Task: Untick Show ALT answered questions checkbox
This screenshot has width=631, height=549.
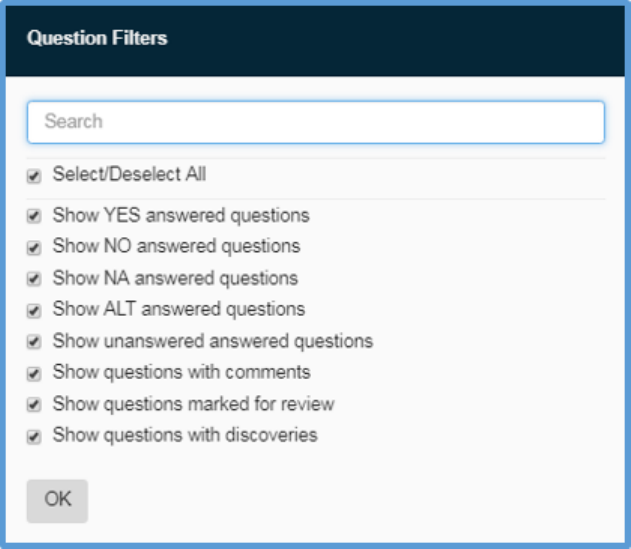Action: pyautogui.click(x=34, y=310)
